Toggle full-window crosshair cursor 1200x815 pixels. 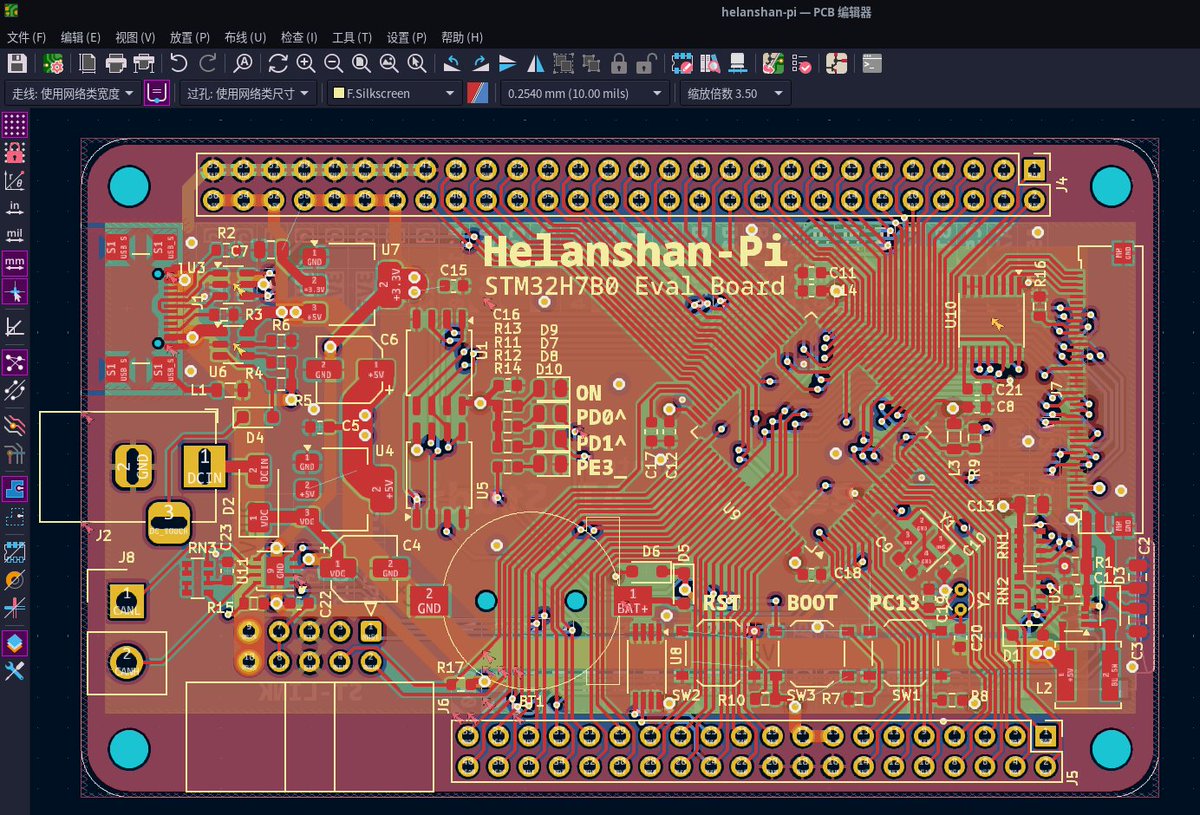coord(14,293)
